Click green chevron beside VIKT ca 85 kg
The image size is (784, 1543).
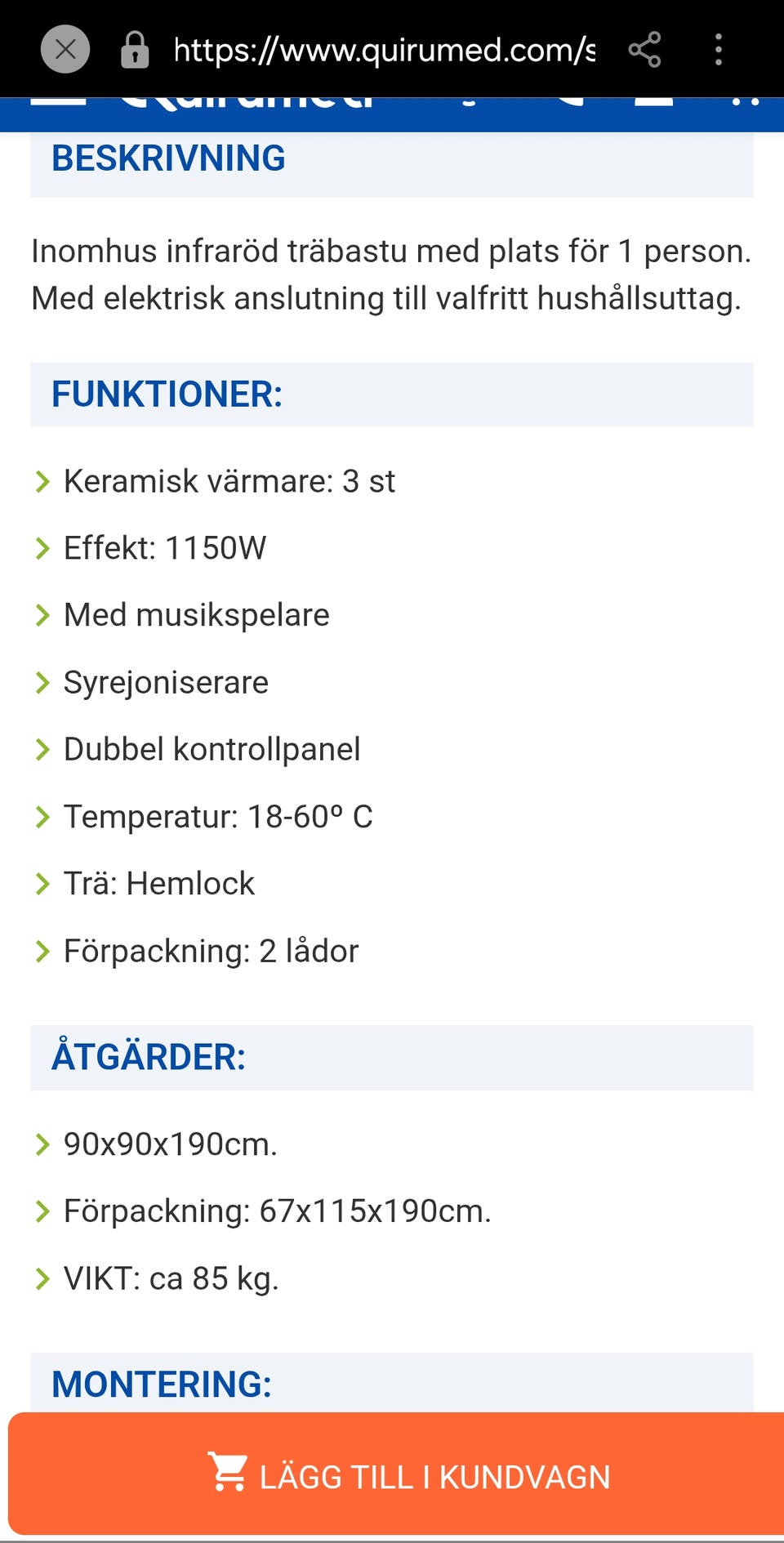point(42,1278)
